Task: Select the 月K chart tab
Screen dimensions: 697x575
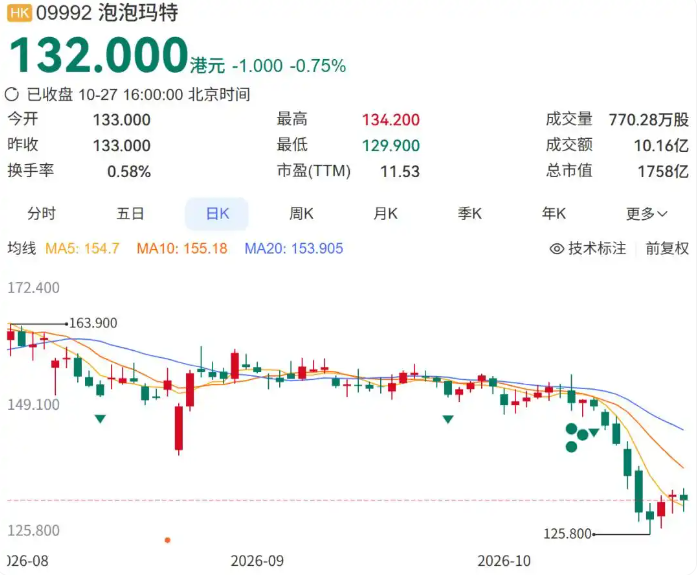Action: pos(385,214)
